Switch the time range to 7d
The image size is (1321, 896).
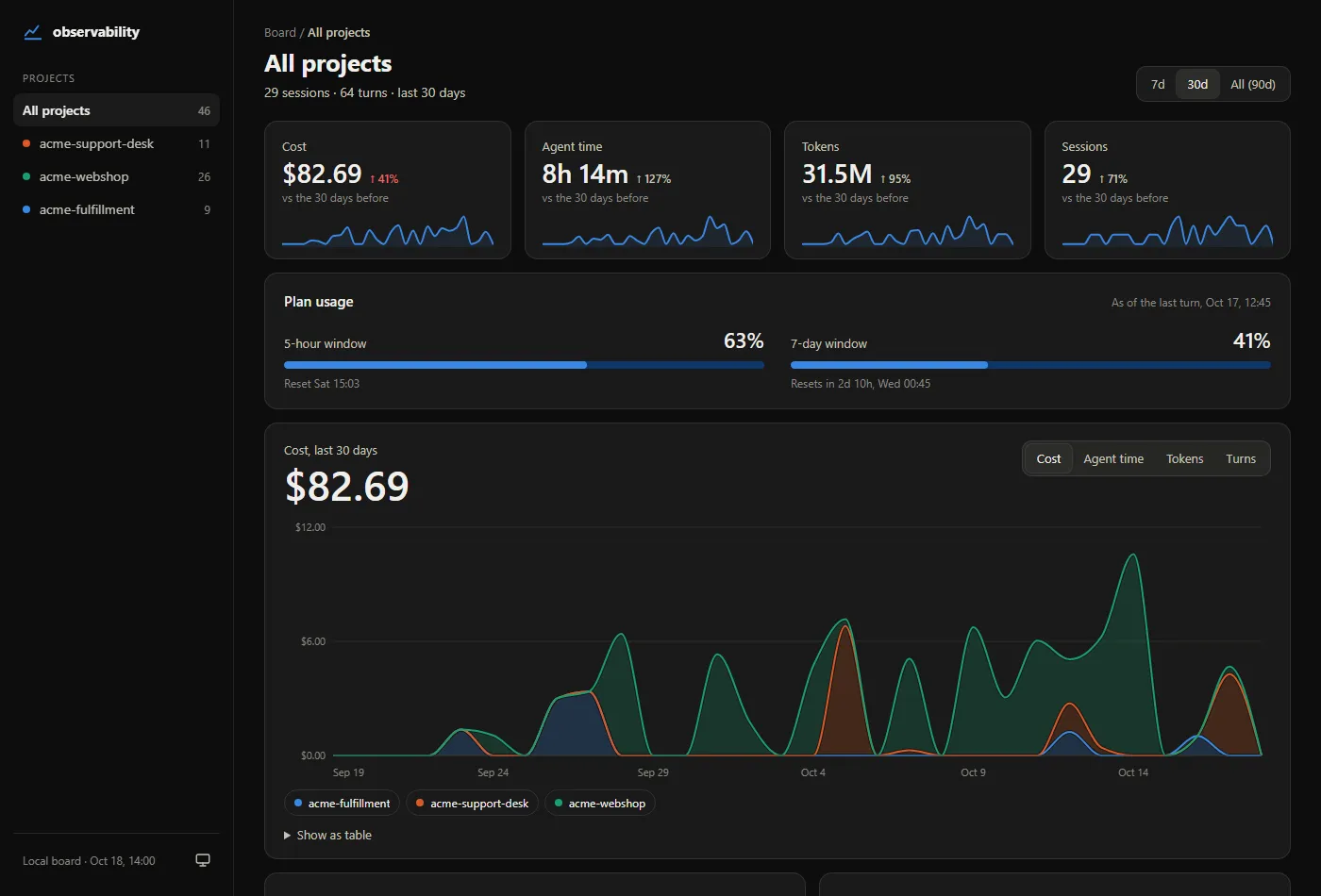1158,84
